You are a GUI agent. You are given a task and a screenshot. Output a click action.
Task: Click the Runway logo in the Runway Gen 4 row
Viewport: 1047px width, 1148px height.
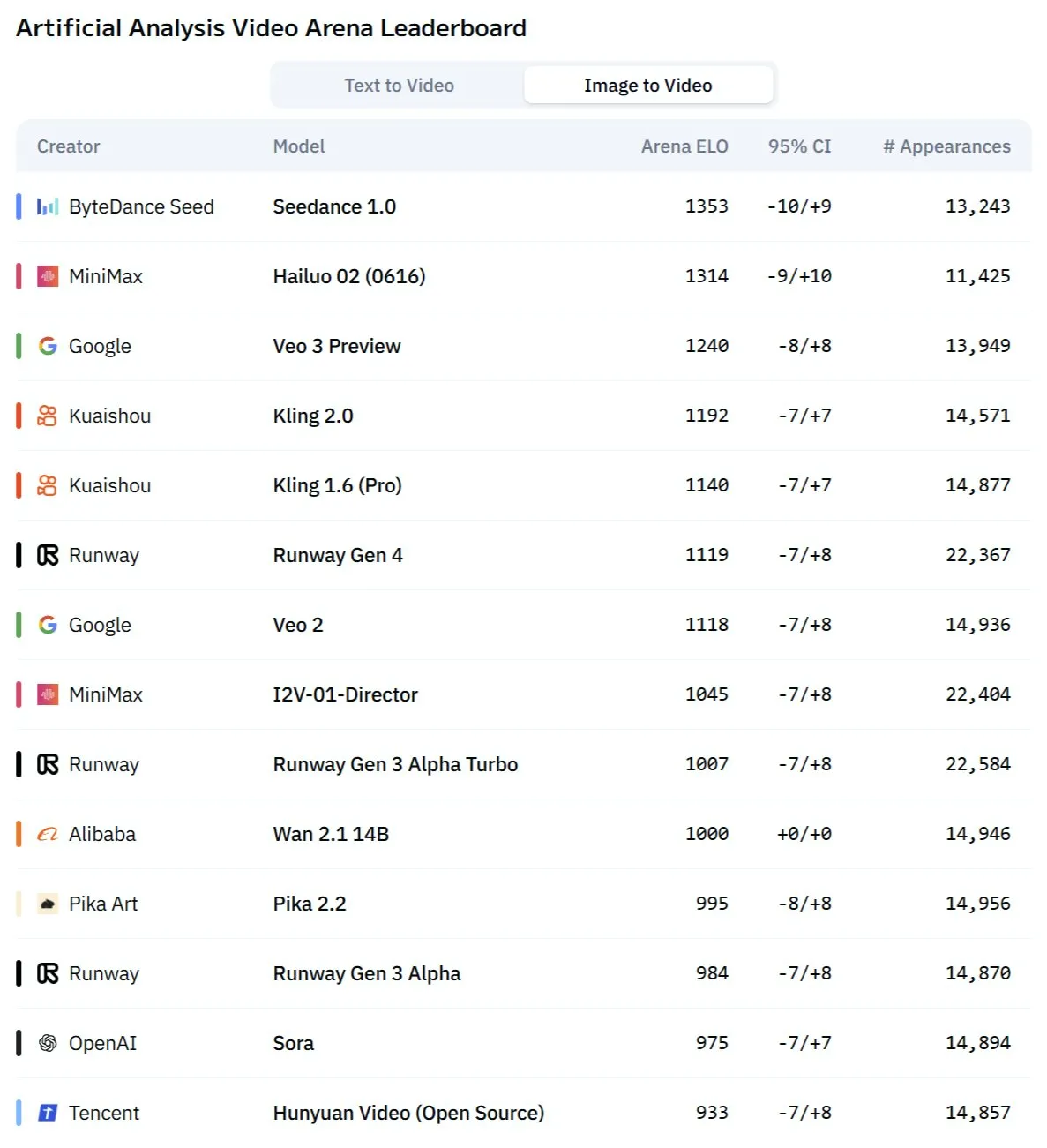(48, 555)
